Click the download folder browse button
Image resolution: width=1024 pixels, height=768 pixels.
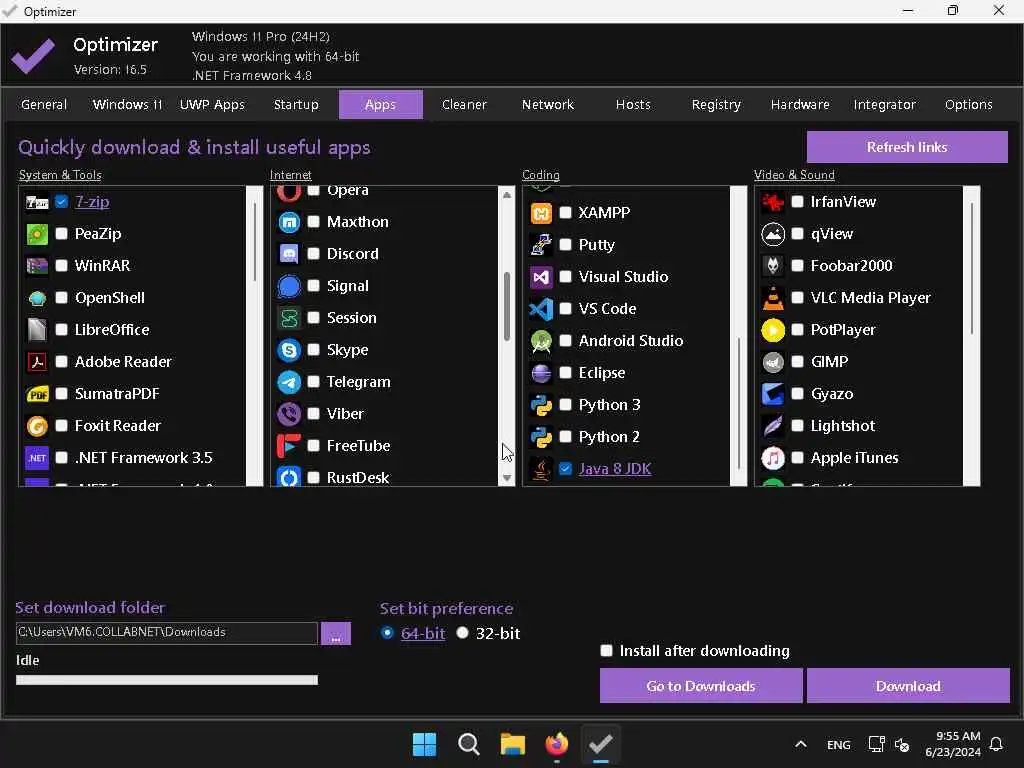coord(336,633)
